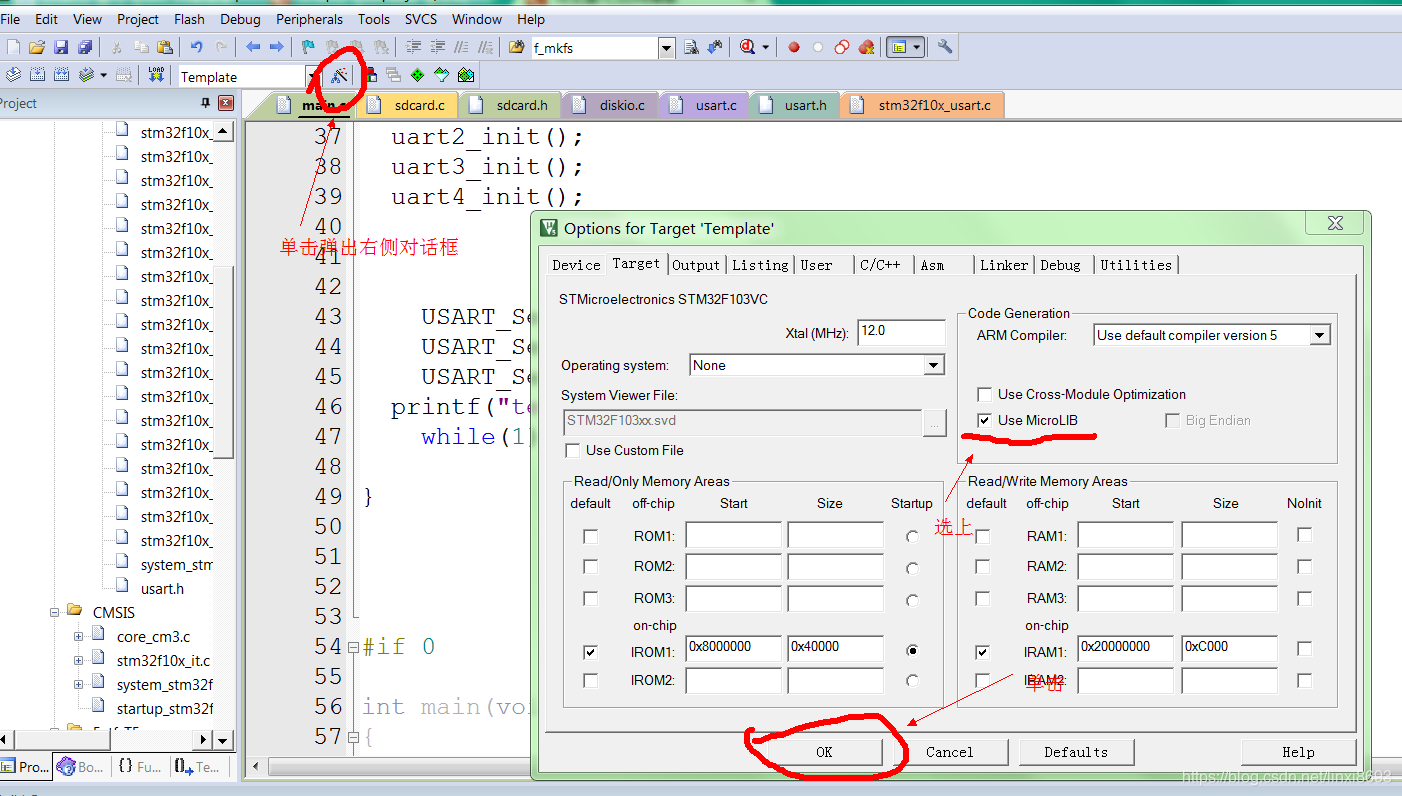Viewport: 1402px width, 796px height.
Task: Expand the CMSIS project folder
Action: coord(54,612)
